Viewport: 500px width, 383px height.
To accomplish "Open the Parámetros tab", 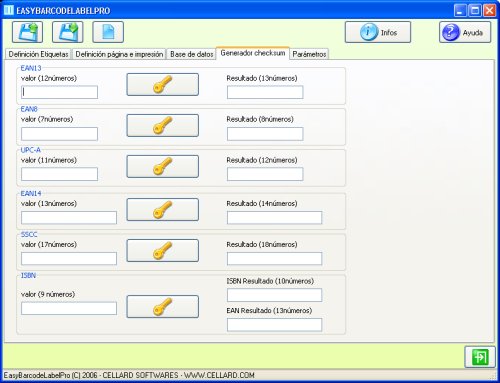I will (x=309, y=54).
